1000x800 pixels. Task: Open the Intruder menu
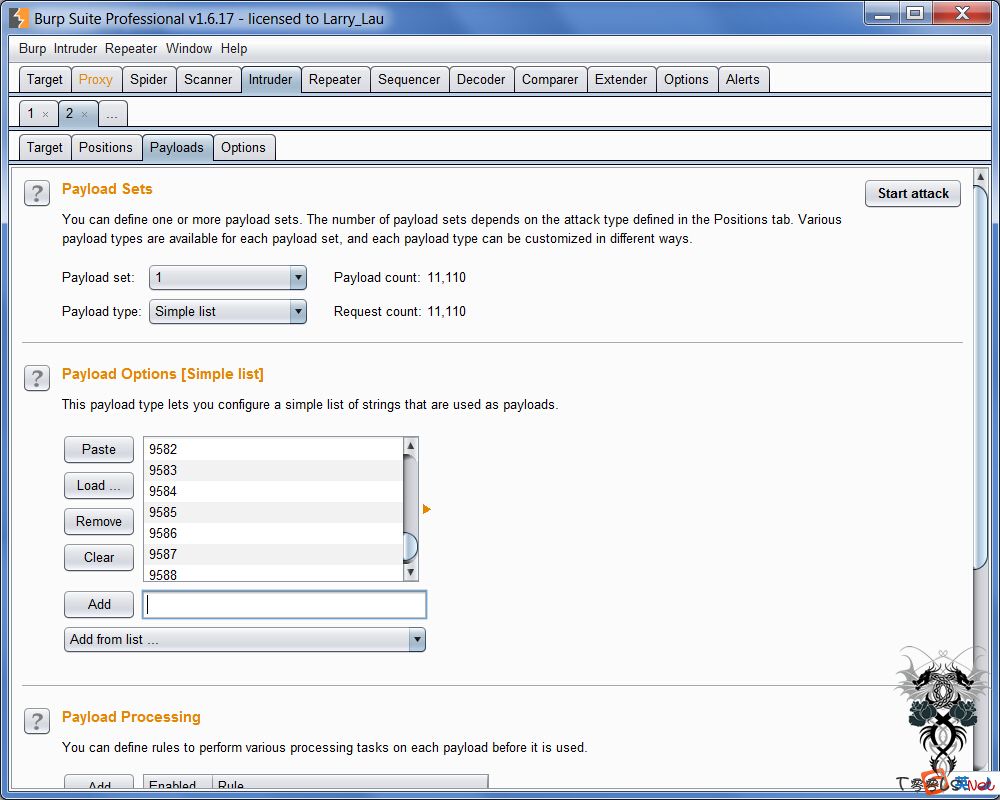[75, 48]
